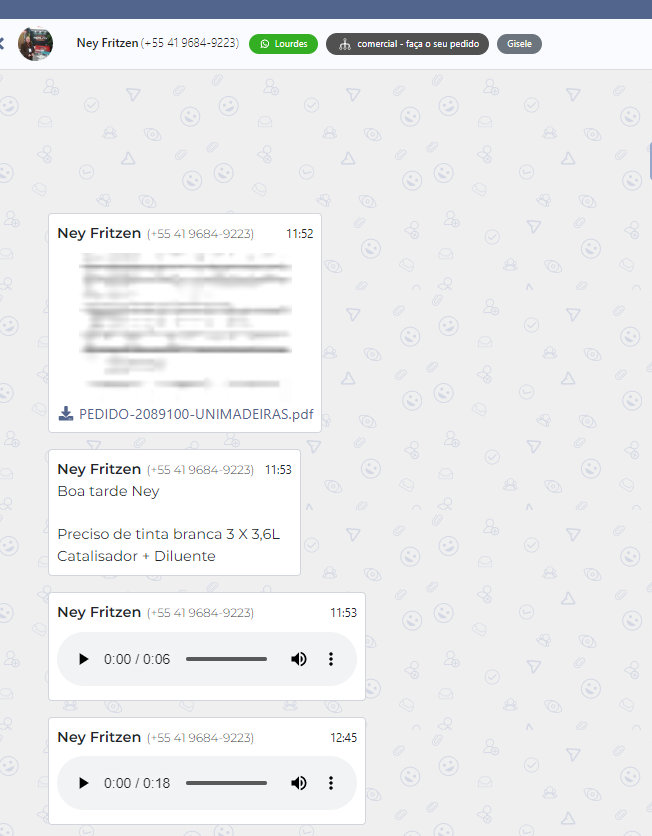The width and height of the screenshot is (652, 836).
Task: Click the 0:06 audio seek bar
Action: click(226, 659)
